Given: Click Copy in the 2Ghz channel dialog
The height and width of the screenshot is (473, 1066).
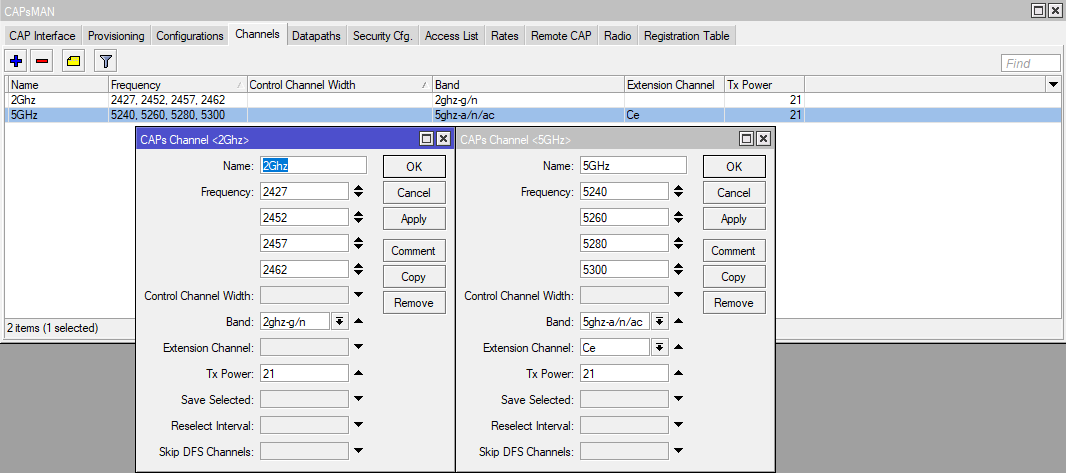Looking at the screenshot, I should click(x=414, y=277).
